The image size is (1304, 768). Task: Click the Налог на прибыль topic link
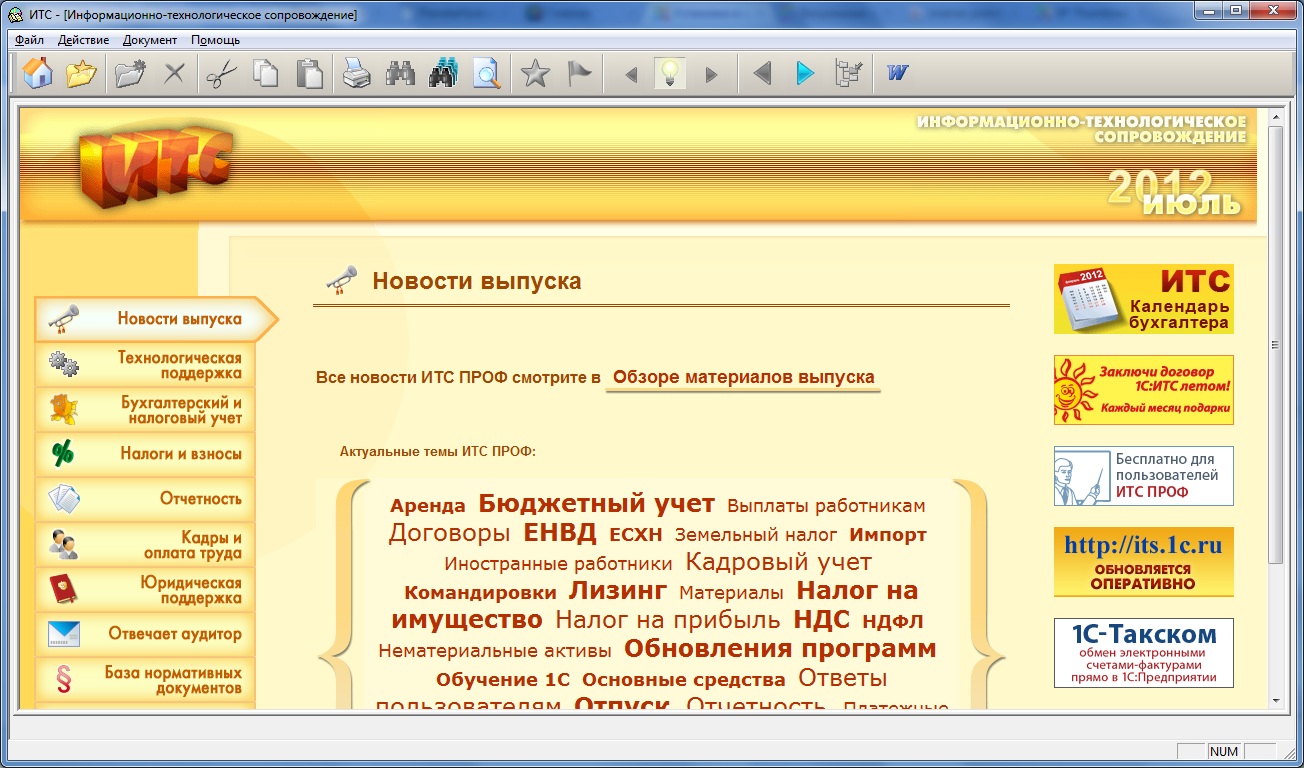coord(667,620)
